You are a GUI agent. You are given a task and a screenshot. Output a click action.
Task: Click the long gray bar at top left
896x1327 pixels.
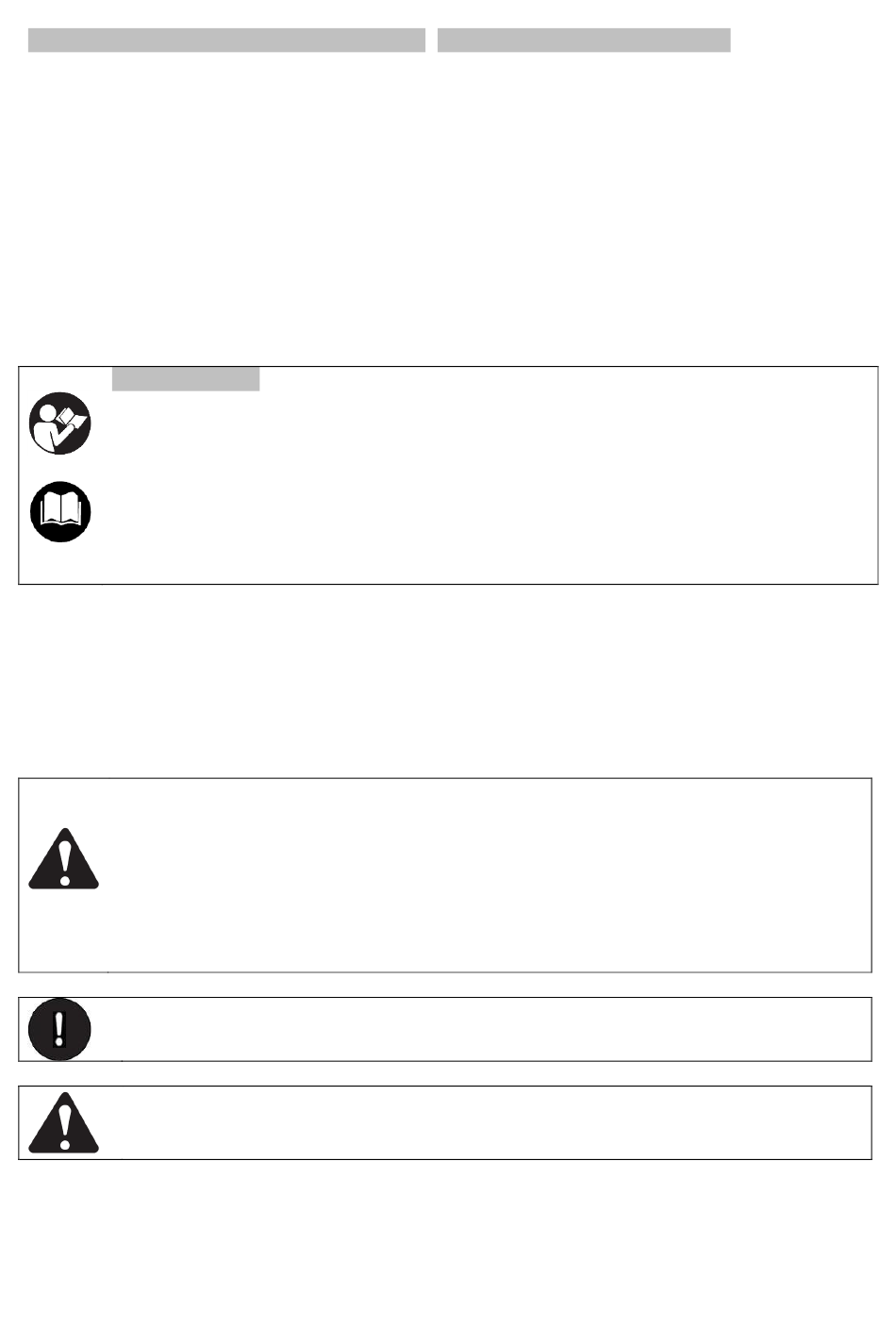[x=226, y=41]
